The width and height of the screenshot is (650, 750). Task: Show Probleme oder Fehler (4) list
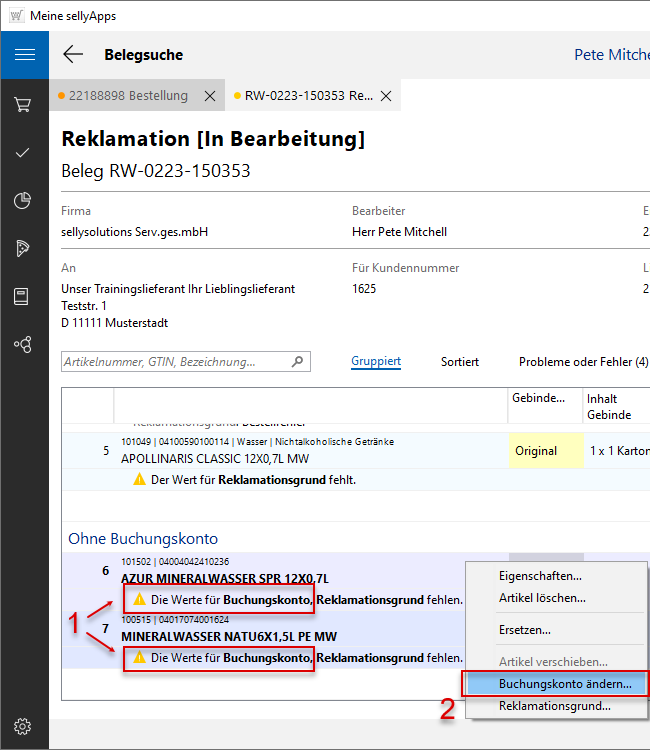pos(583,361)
